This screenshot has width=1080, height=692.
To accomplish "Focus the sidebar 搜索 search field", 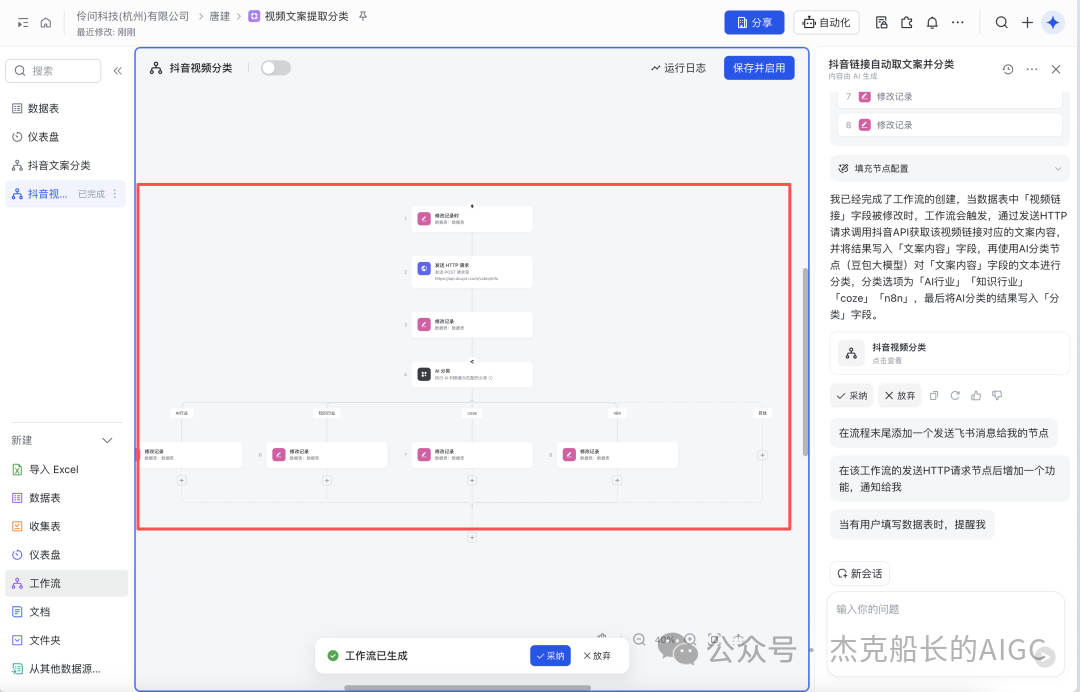I will pyautogui.click(x=53, y=71).
